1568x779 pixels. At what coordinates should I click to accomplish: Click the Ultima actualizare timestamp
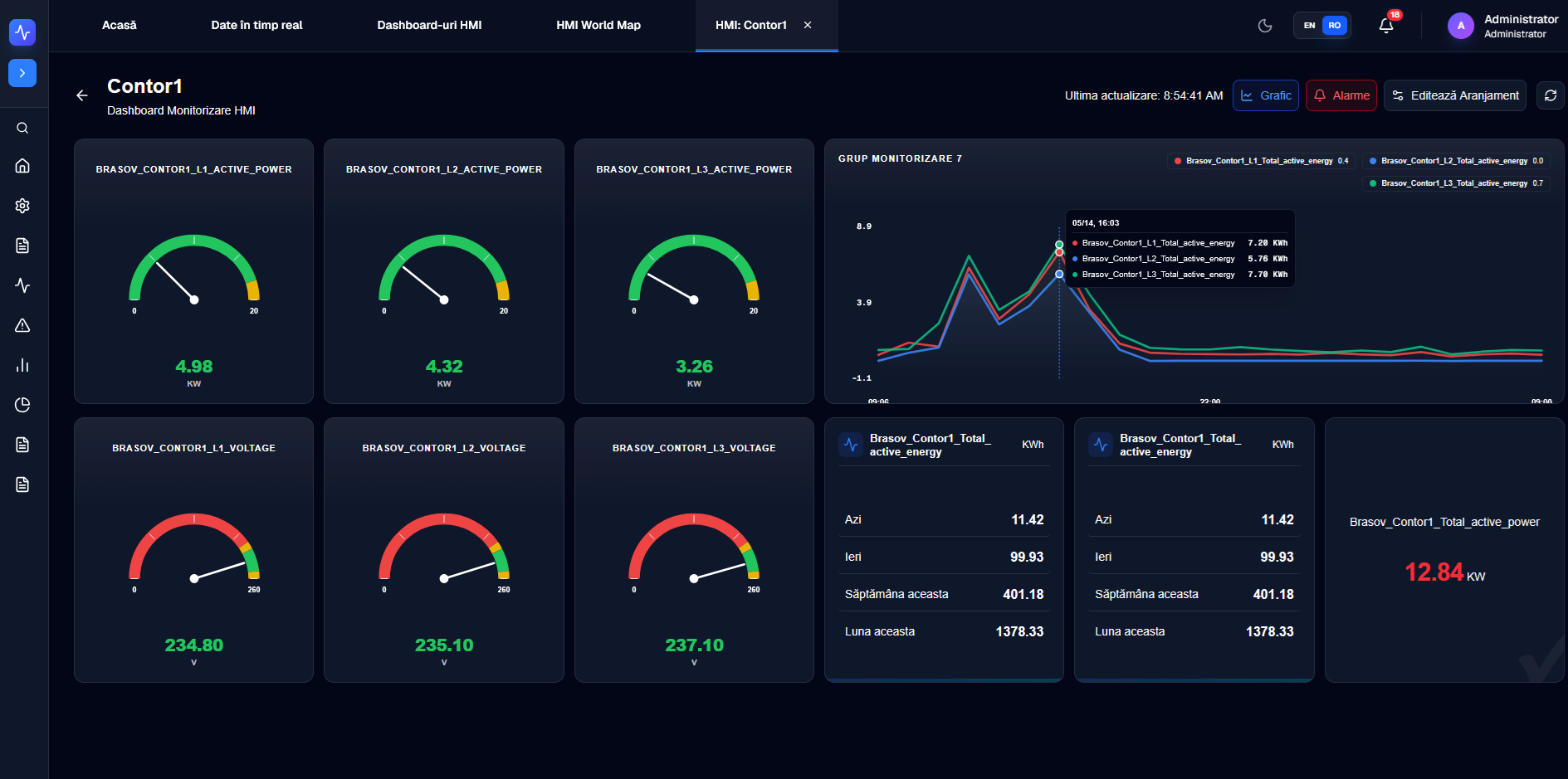pos(1144,95)
